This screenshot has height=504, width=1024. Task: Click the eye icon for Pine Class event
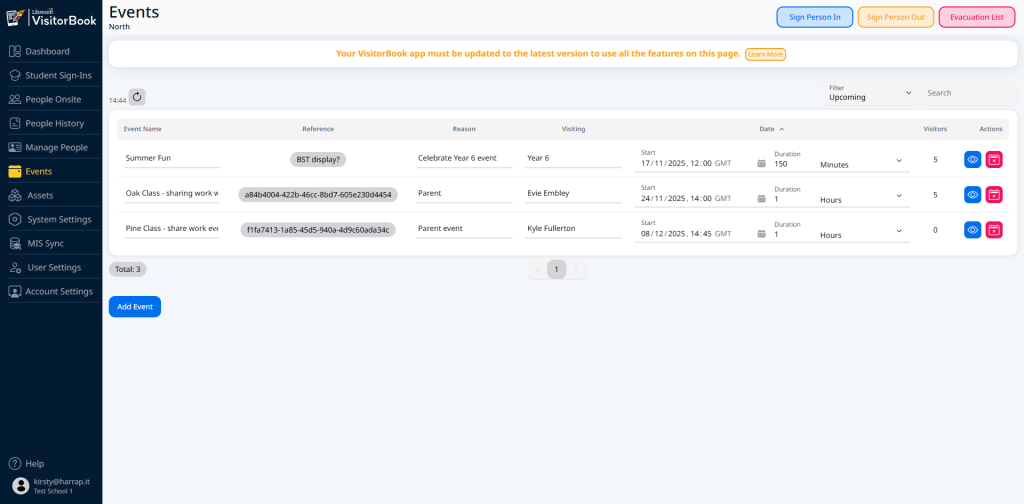pyautogui.click(x=972, y=230)
